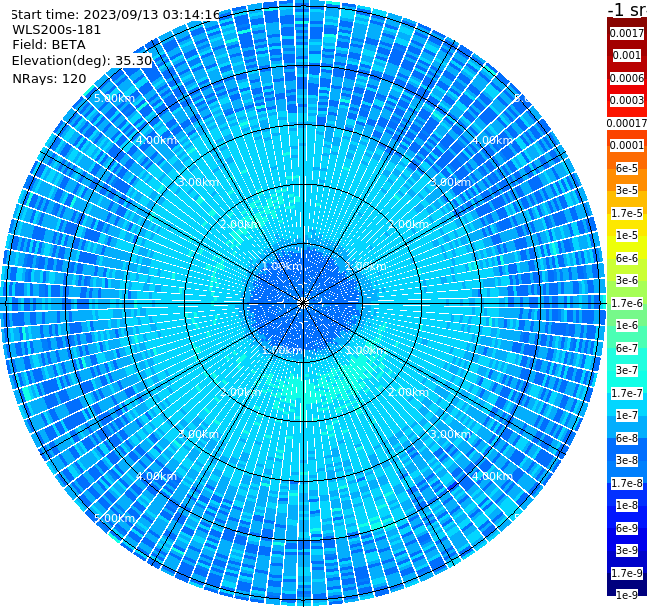647x607 pixels.
Task: Click the 0.0017 colorbar tick label
Action: pyautogui.click(x=627, y=33)
